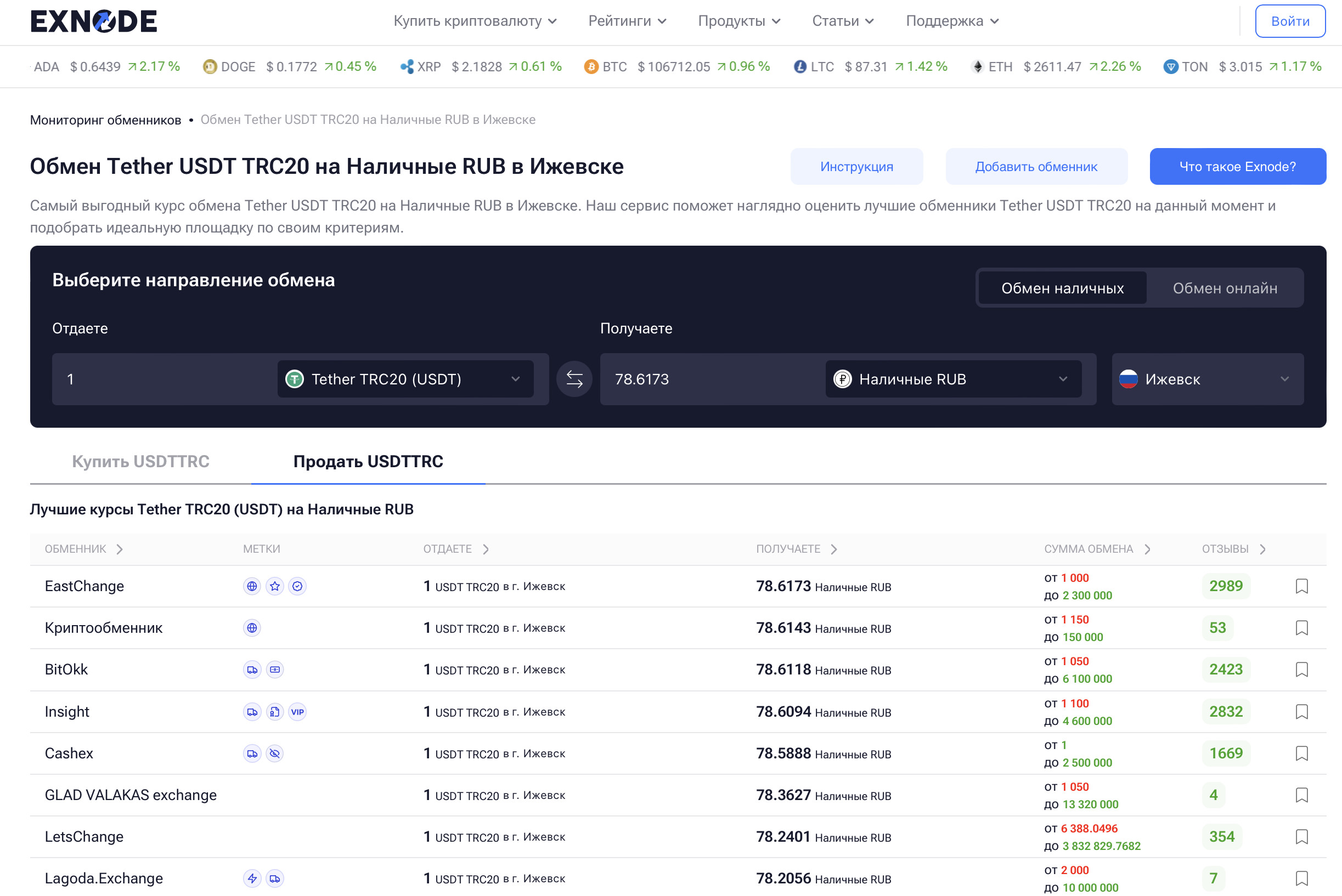Click the swap exchange direction arrows icon
This screenshot has height=896, width=1342.
point(574,379)
